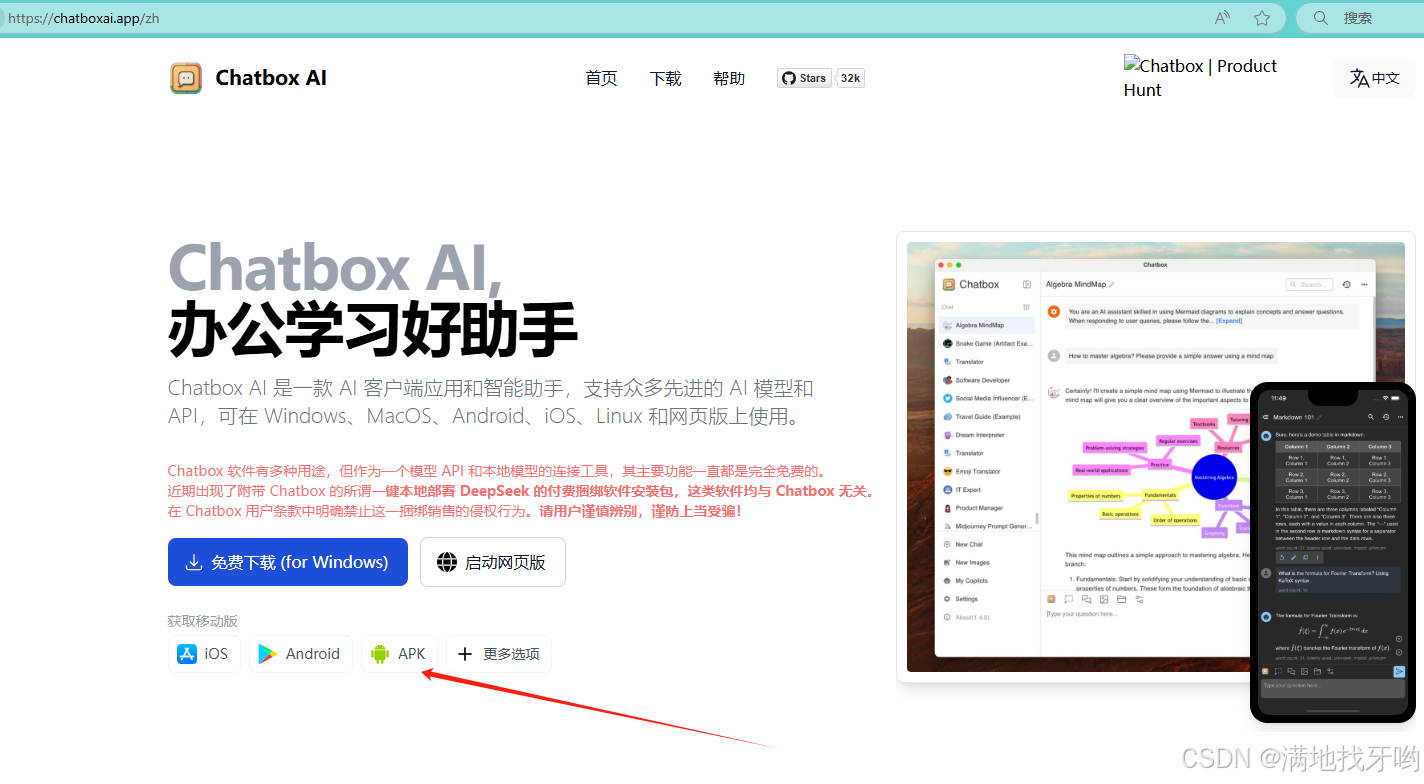The height and width of the screenshot is (784, 1424).
Task: Click the plus icon beside 更多选项
Action: click(x=464, y=654)
